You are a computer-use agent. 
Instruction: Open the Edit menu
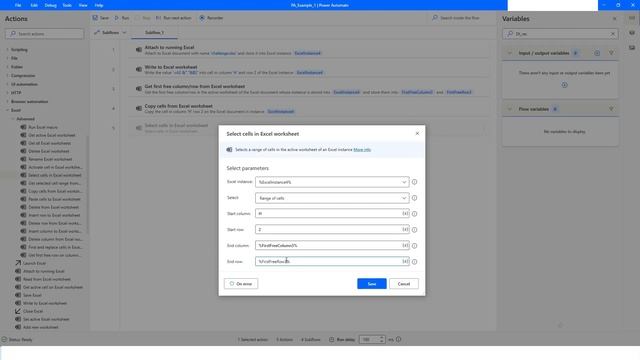34,5
